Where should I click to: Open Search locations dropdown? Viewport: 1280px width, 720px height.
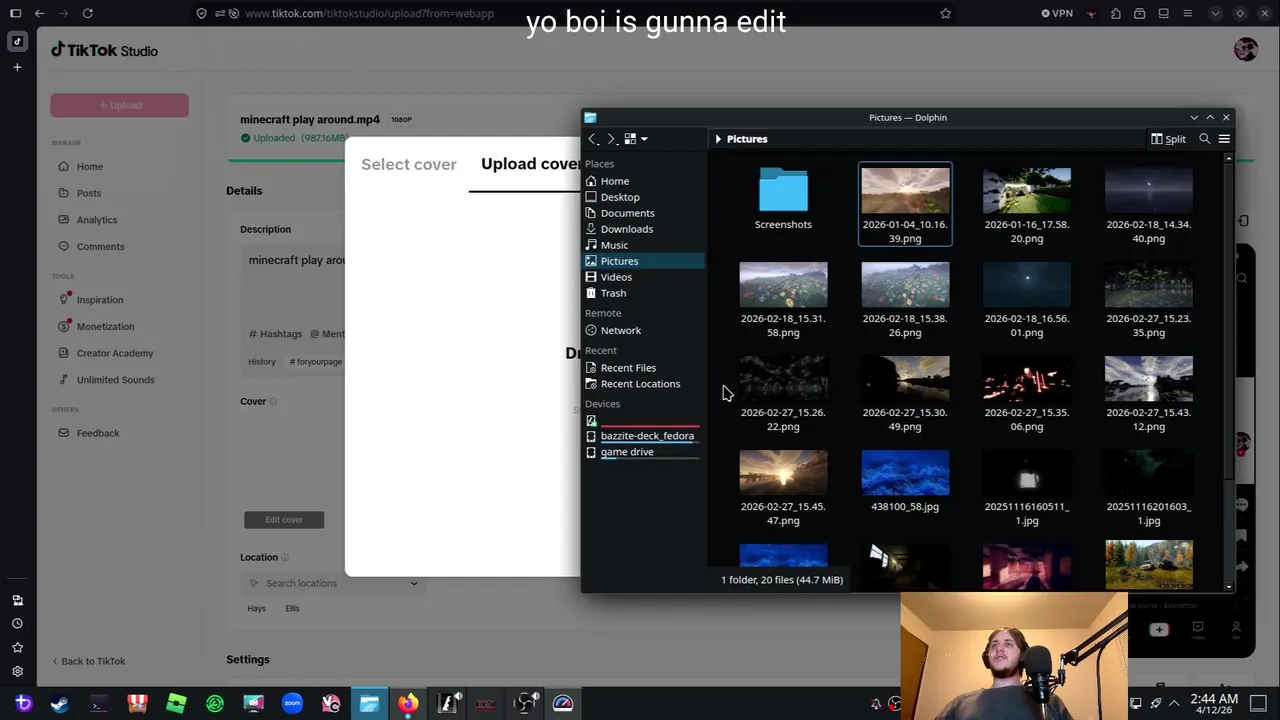click(333, 583)
